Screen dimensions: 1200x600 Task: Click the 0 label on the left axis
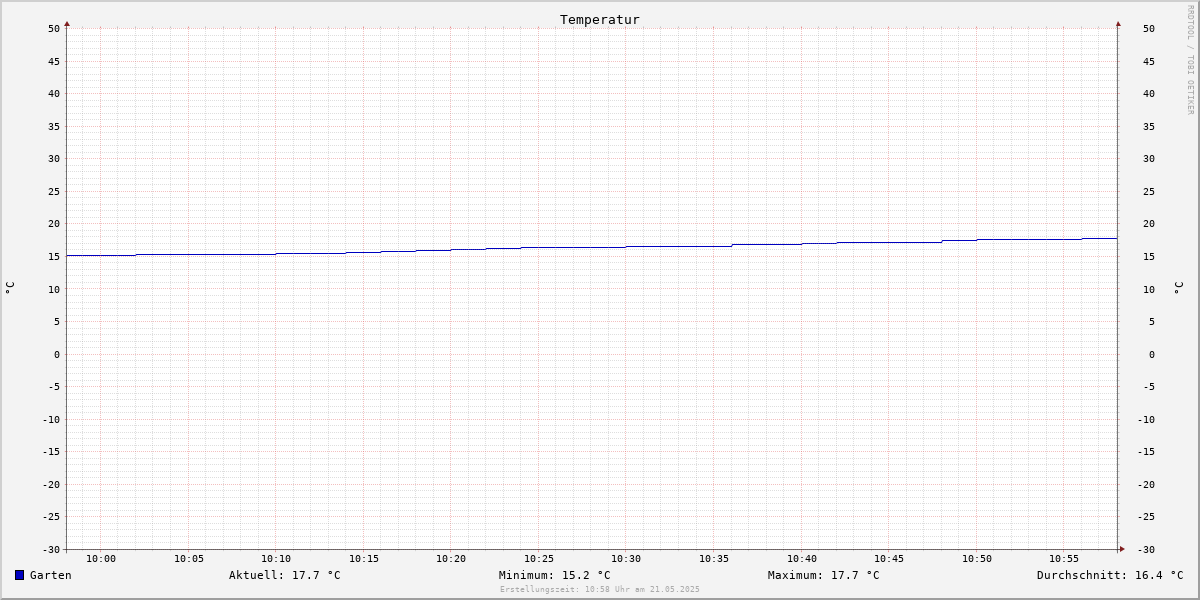click(57, 354)
